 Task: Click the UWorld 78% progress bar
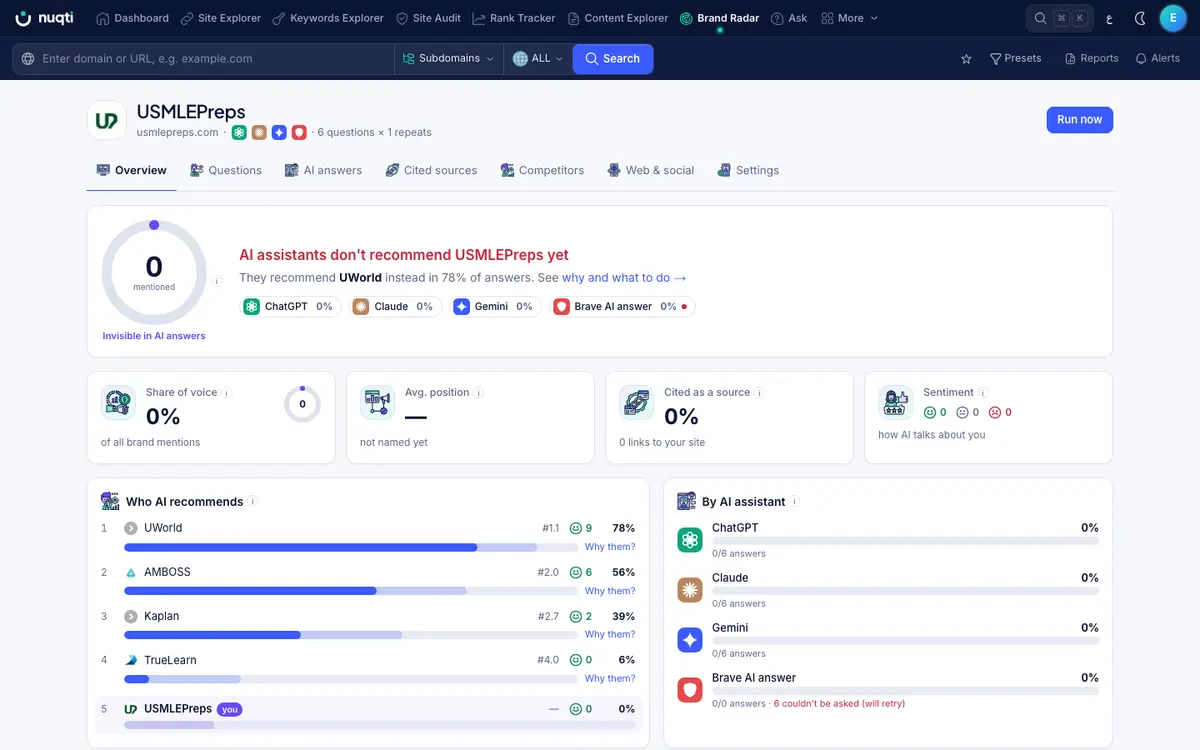[x=350, y=547]
